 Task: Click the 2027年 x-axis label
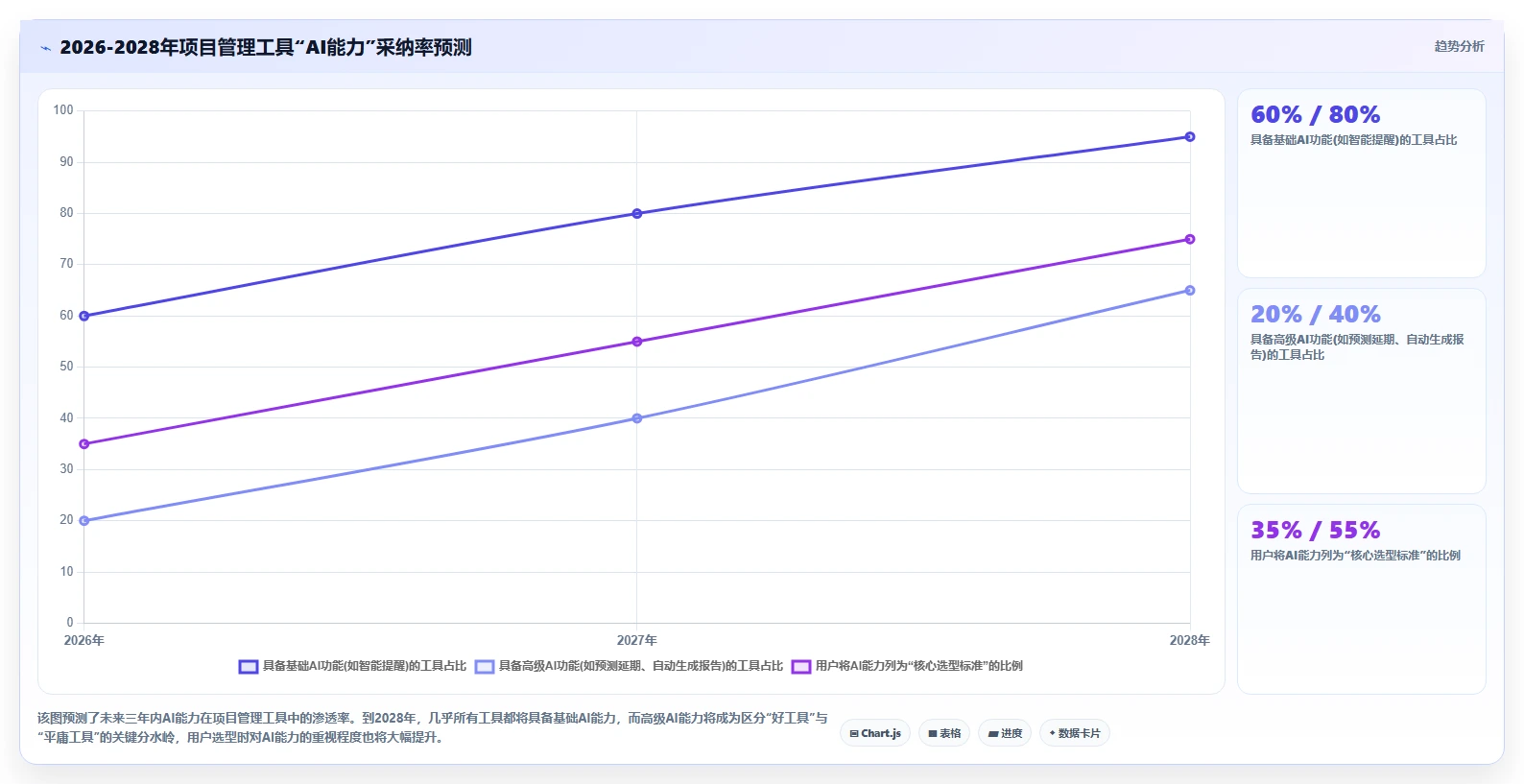click(637, 640)
